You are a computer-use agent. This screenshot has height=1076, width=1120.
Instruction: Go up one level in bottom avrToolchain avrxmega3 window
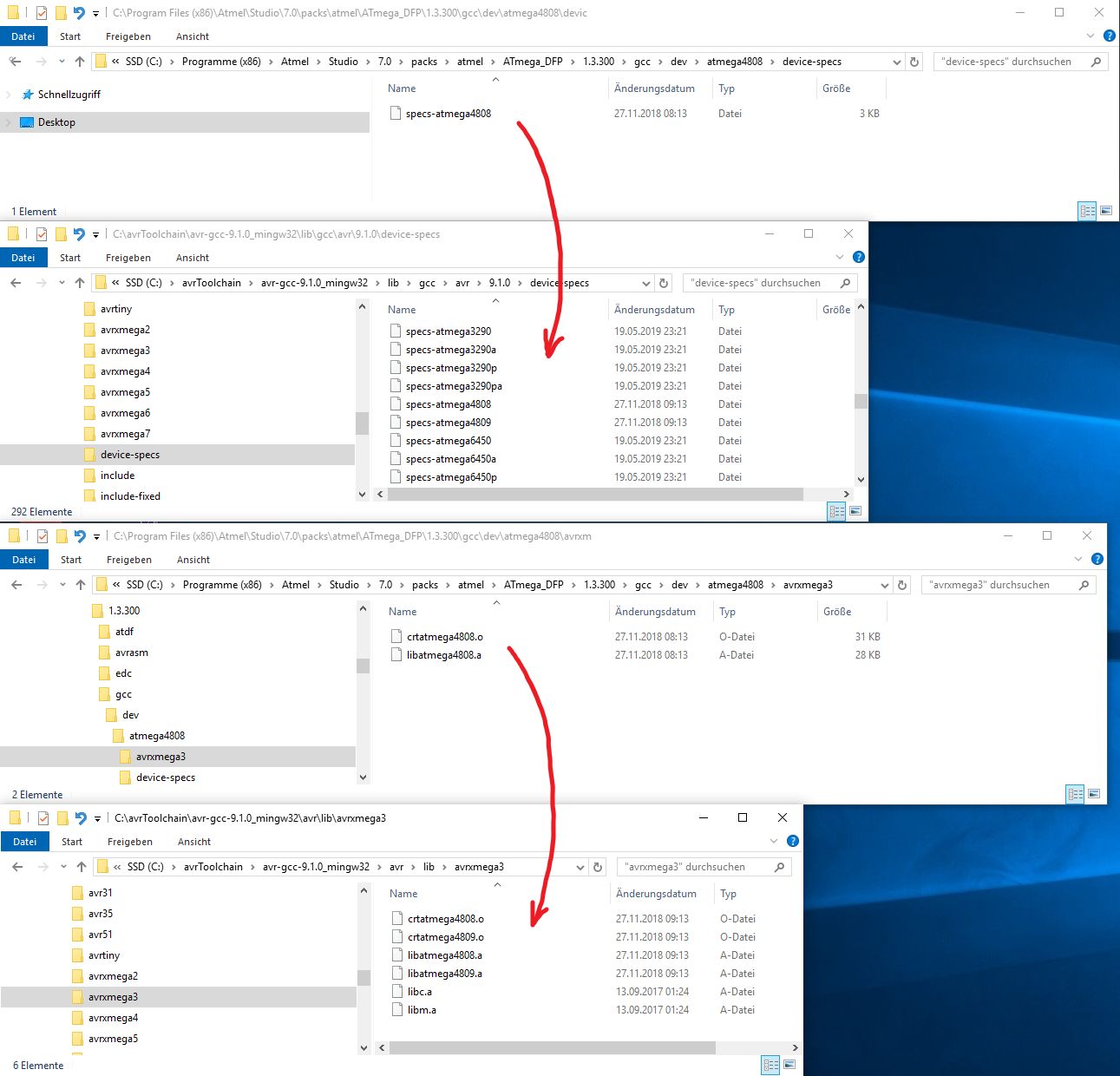click(x=82, y=867)
